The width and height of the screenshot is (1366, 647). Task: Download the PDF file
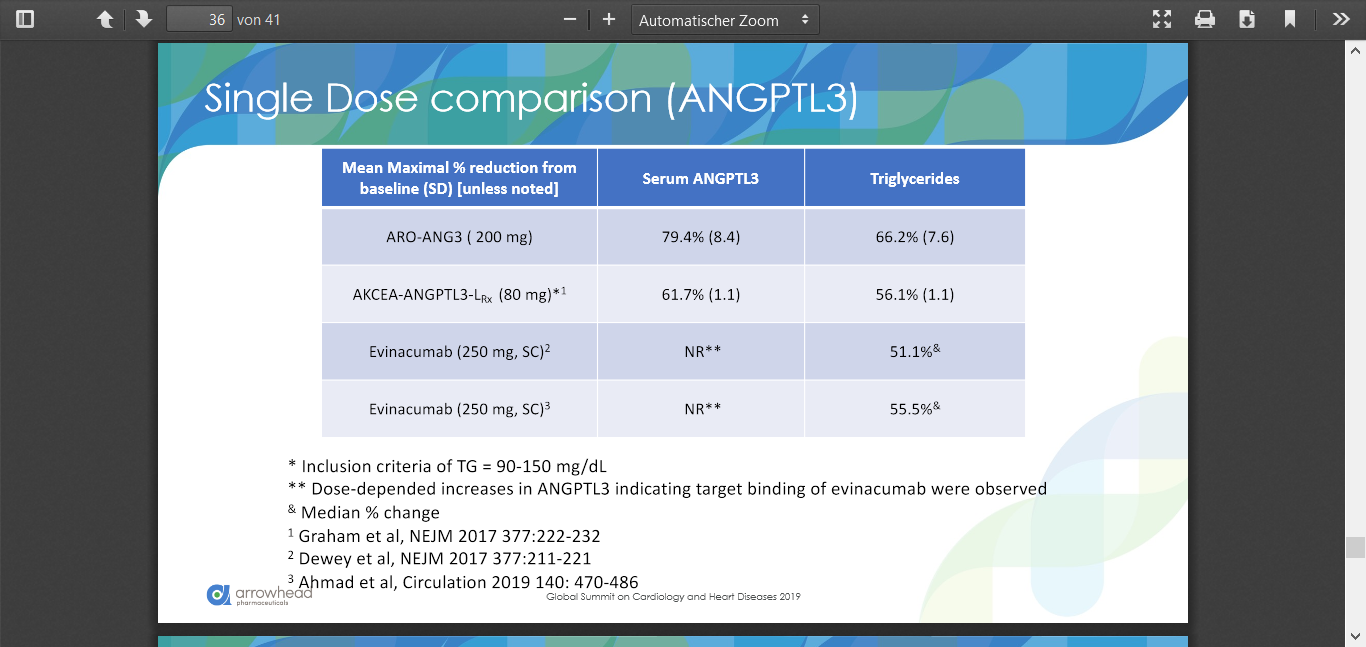pyautogui.click(x=1247, y=19)
